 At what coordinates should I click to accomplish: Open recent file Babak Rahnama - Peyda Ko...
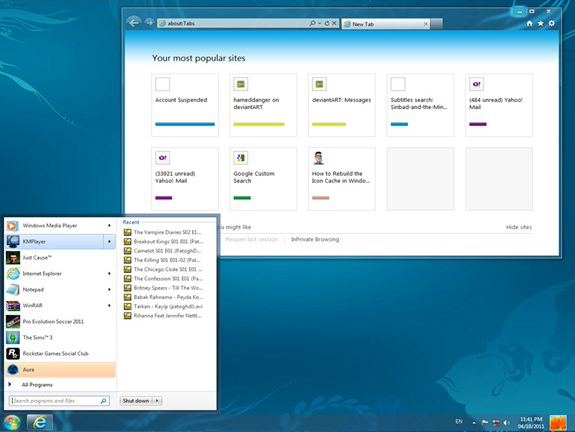tap(163, 297)
